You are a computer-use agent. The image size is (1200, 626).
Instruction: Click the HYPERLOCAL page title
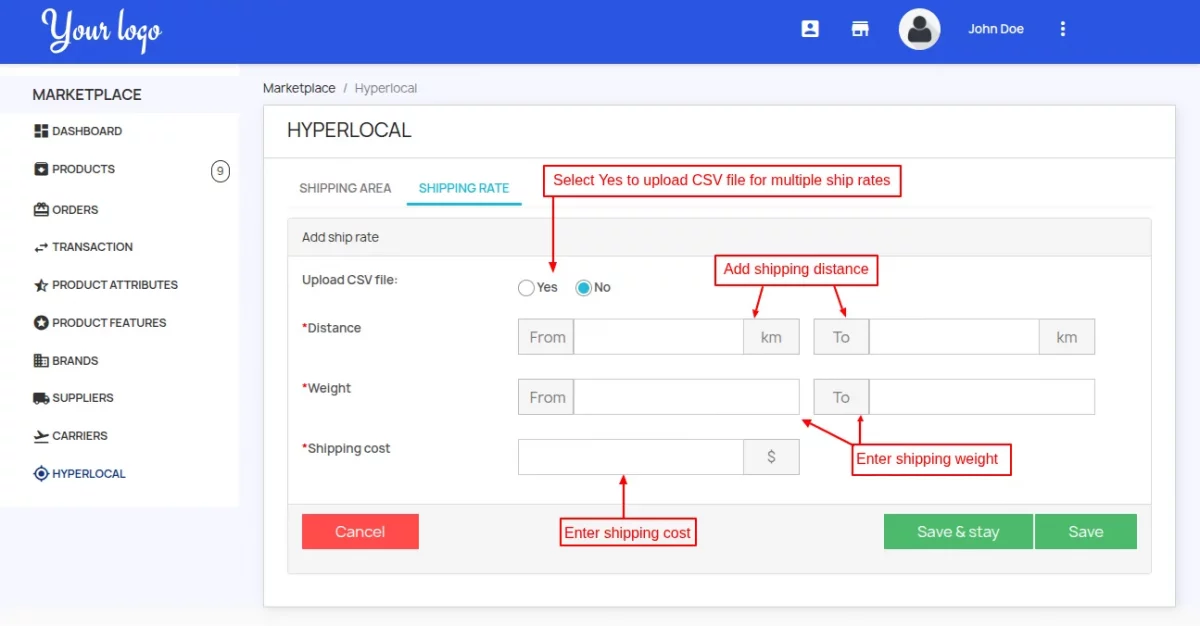pos(349,130)
